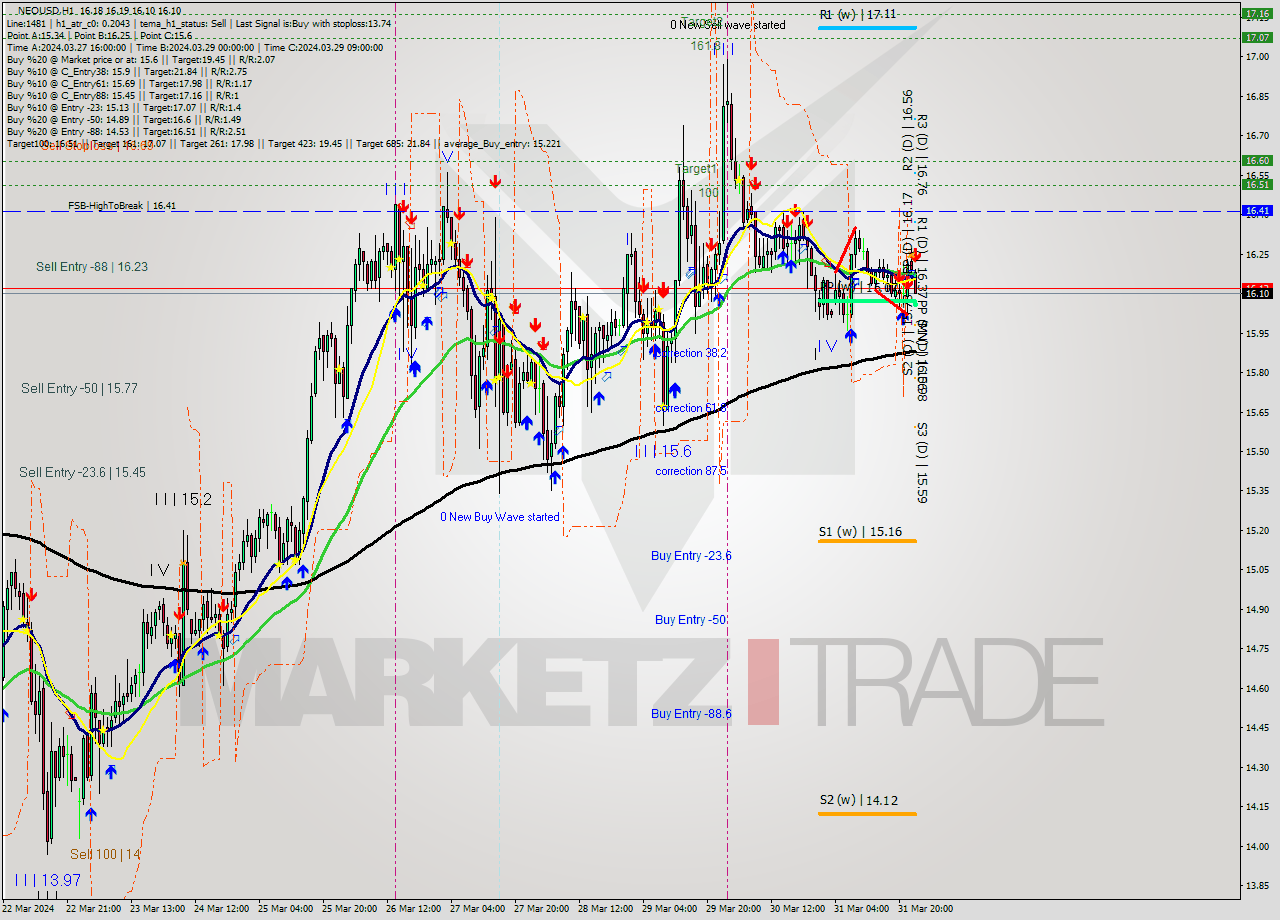
Task: Click the 'I I I 13.97' wave label
Action: 48,879
